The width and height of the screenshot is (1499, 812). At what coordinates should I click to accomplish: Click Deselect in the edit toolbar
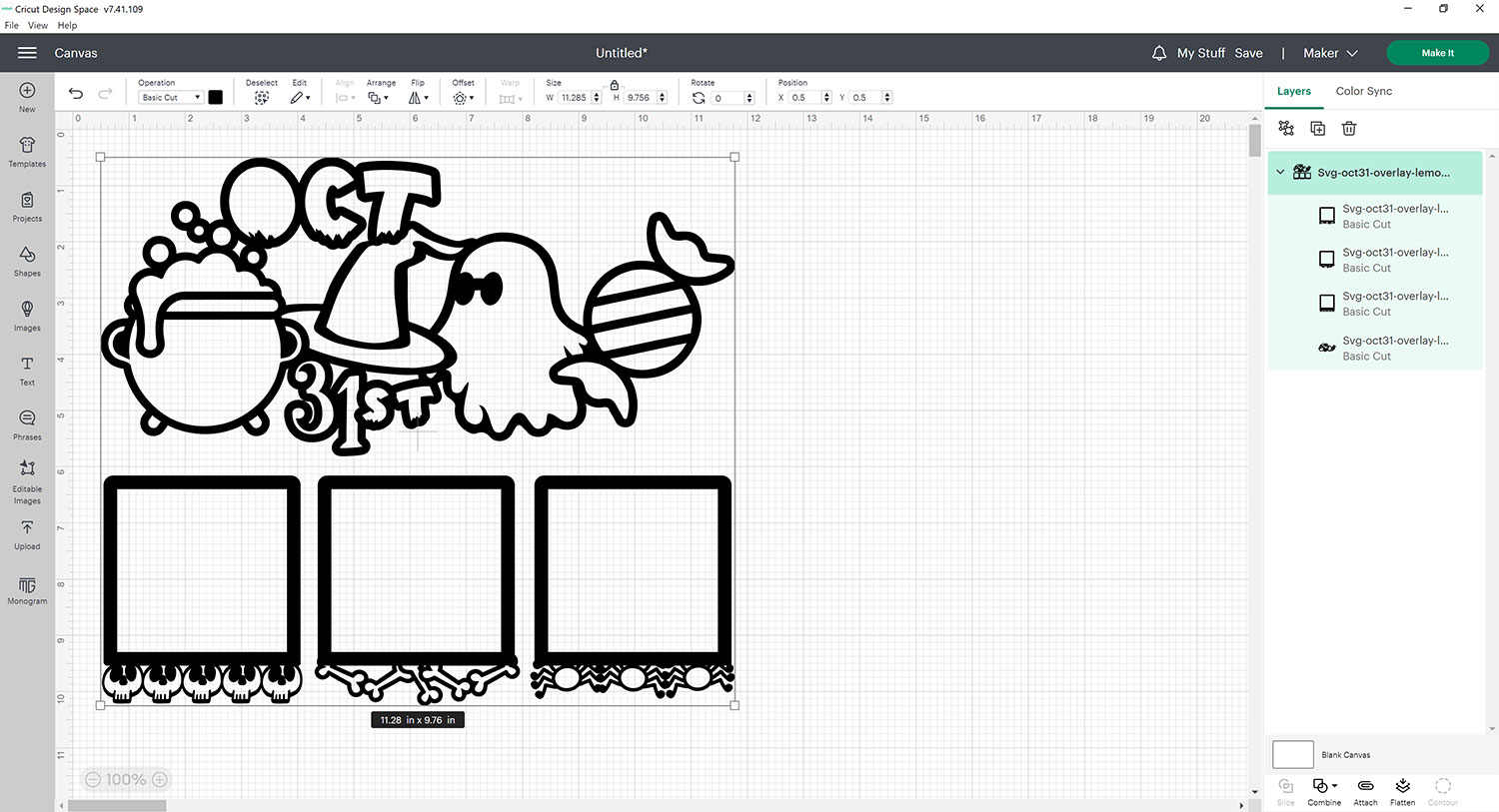click(262, 97)
